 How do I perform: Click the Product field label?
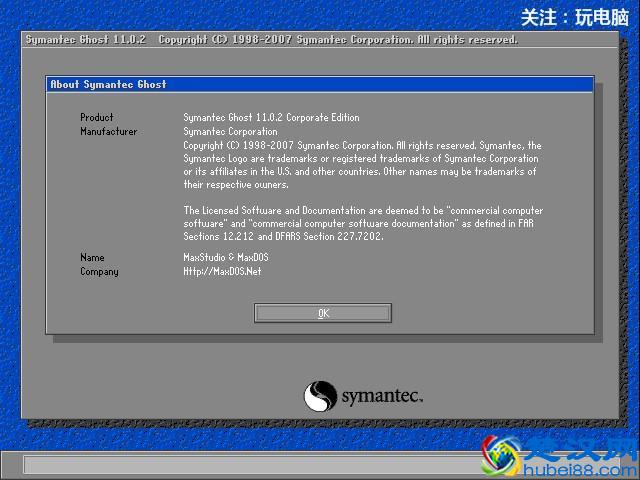pyautogui.click(x=97, y=118)
